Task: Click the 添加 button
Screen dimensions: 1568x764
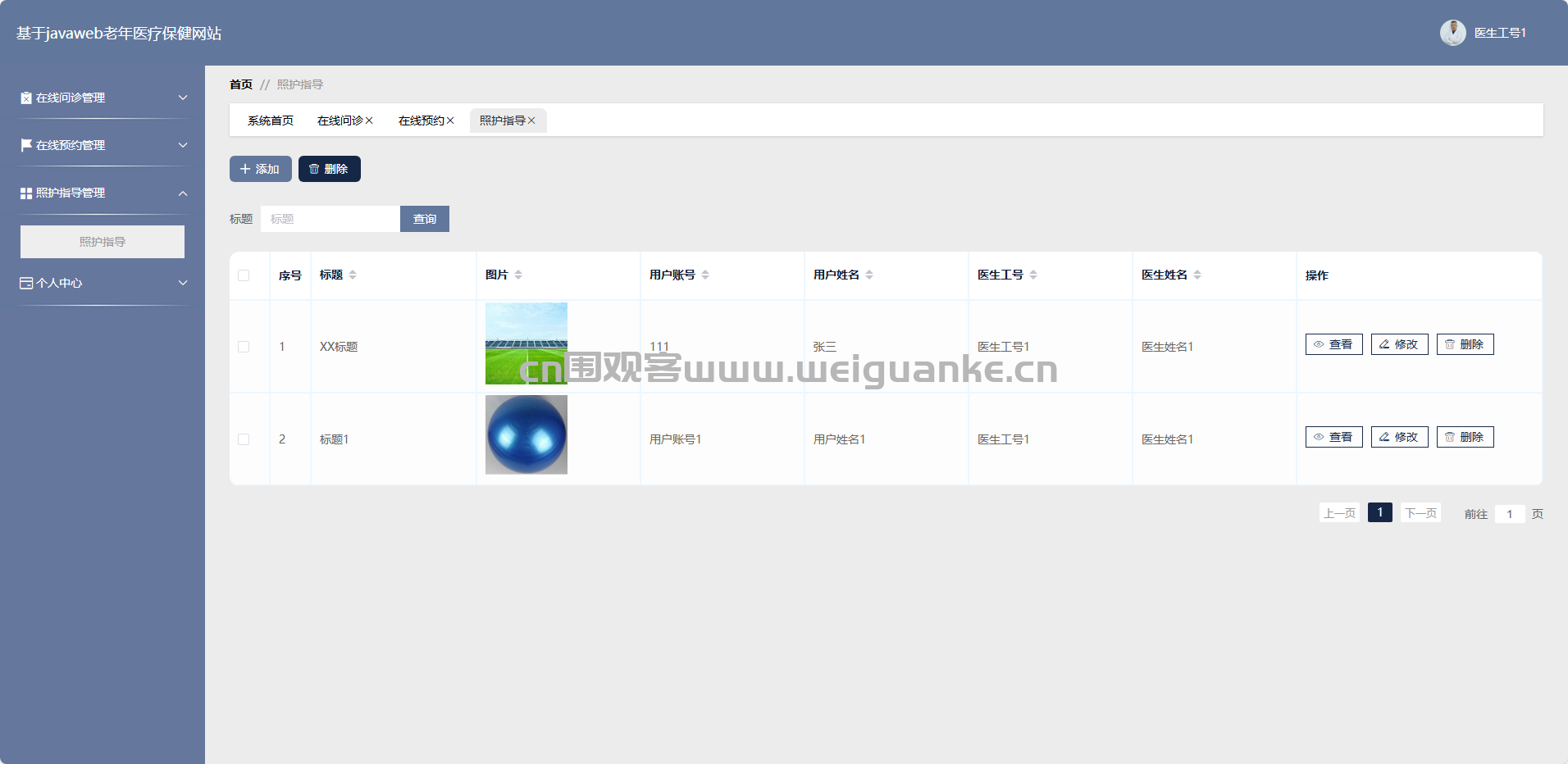Action: click(x=261, y=169)
